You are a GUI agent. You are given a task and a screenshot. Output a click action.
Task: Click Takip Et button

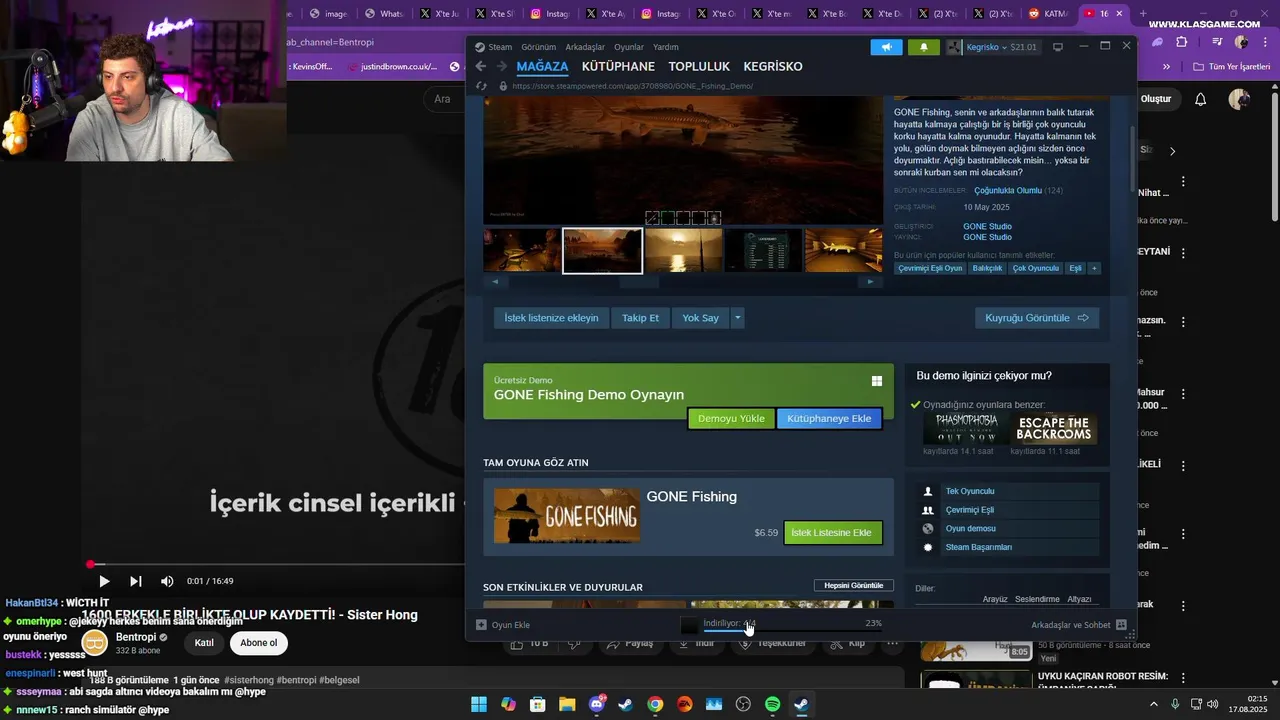tap(640, 318)
